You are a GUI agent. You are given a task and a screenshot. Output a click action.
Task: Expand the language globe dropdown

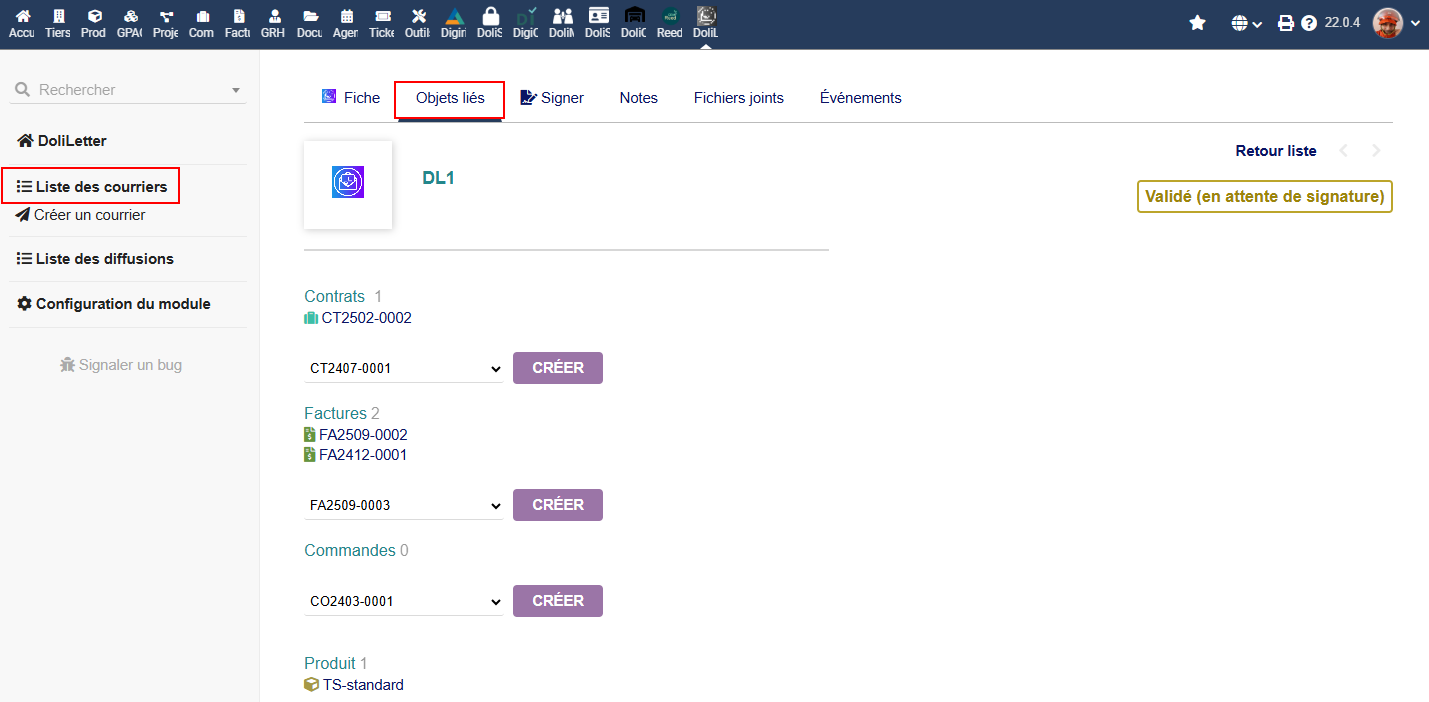1246,23
